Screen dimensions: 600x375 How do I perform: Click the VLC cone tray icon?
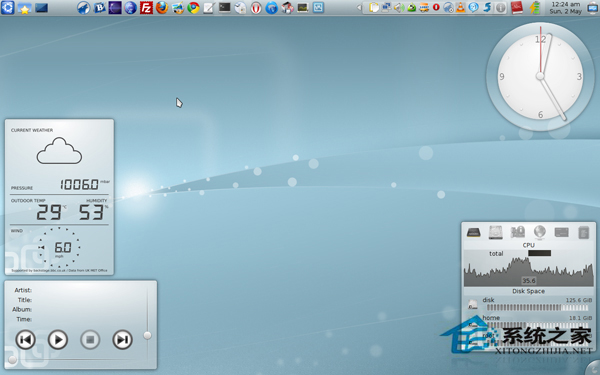pyautogui.click(x=461, y=7)
